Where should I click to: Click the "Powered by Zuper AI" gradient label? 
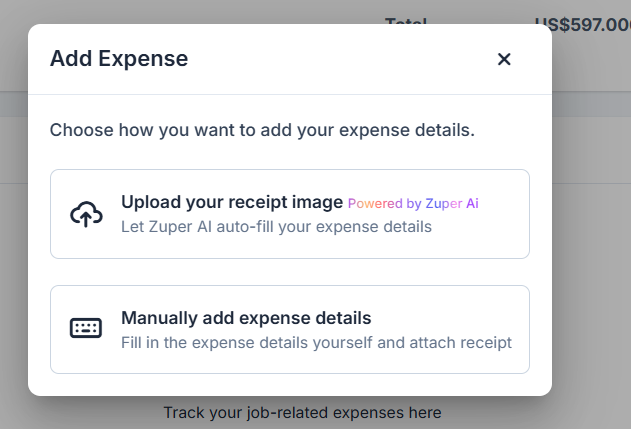(x=413, y=203)
